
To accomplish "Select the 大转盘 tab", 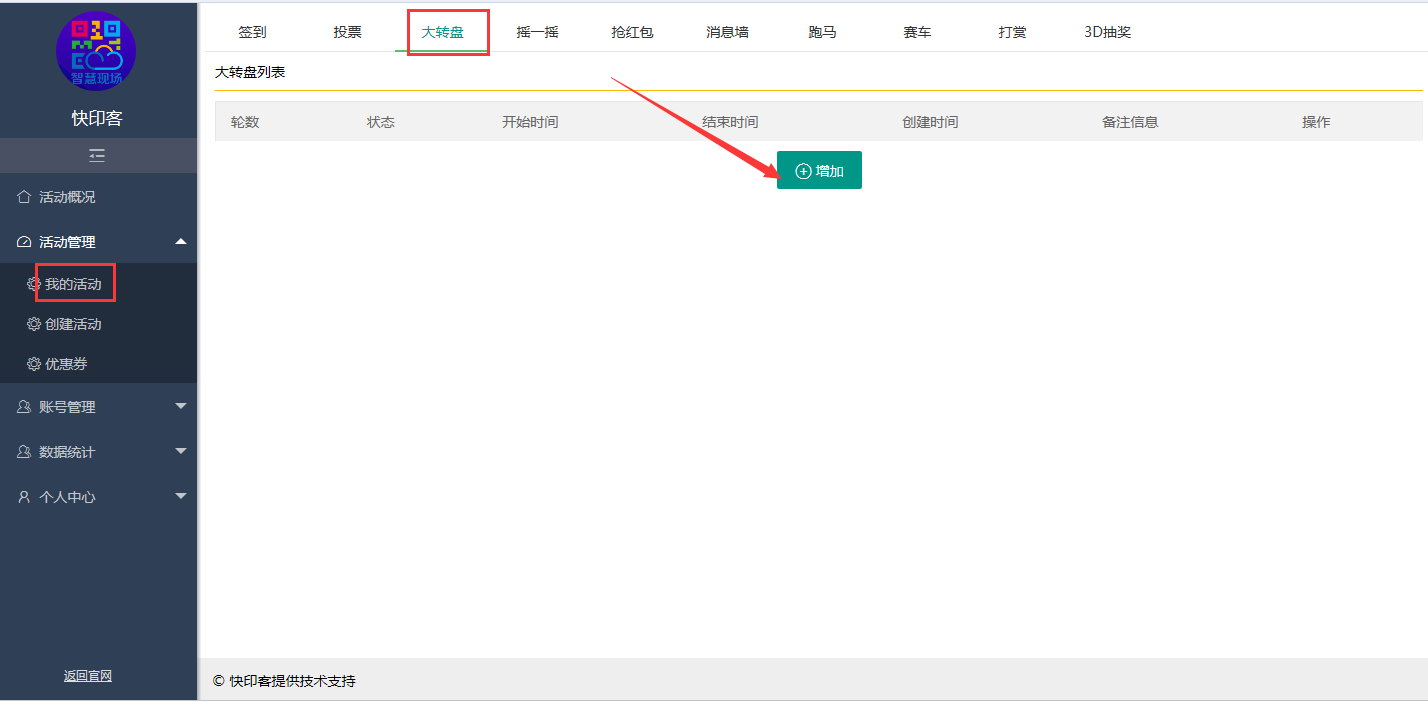I will [x=442, y=32].
